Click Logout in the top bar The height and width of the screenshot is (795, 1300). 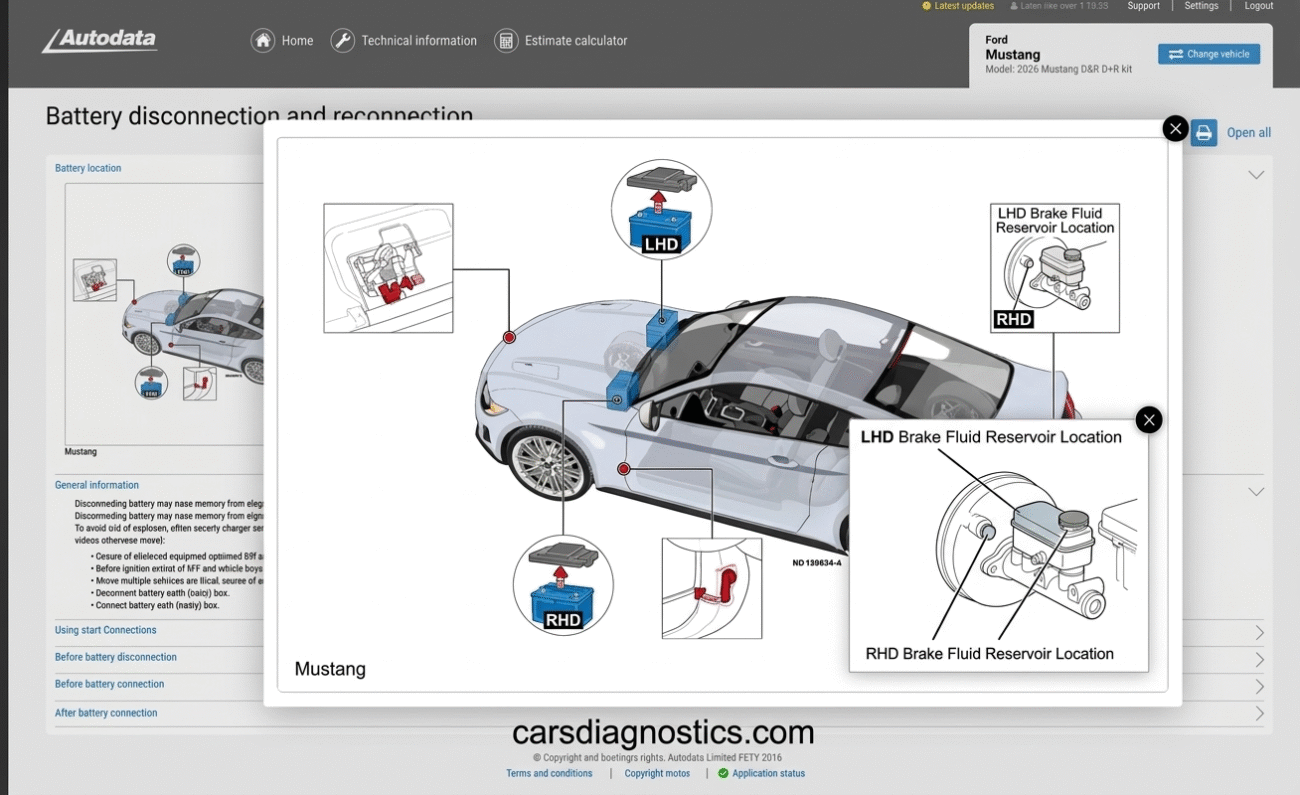1258,6
